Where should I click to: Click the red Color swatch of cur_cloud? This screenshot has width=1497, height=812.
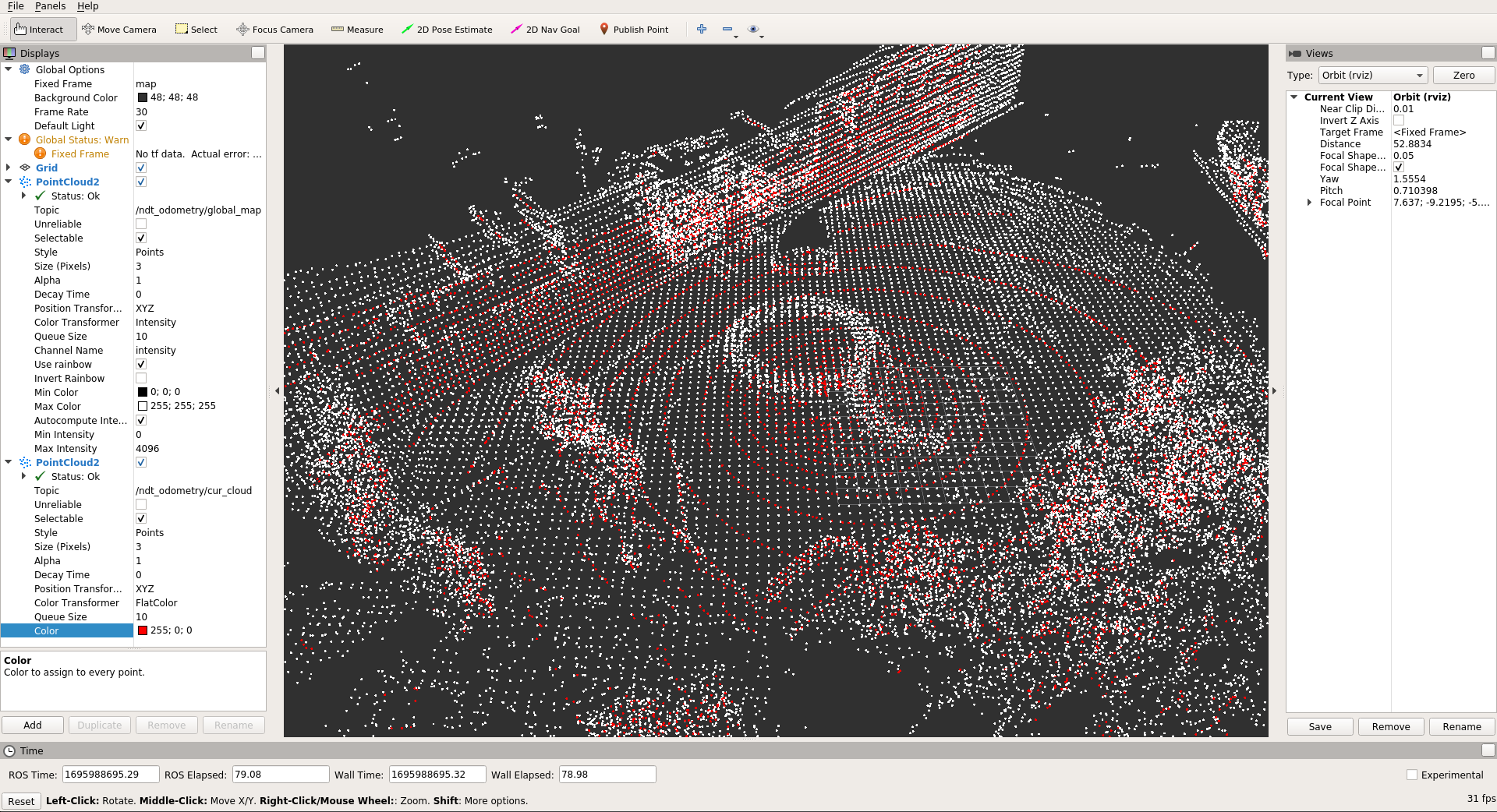click(x=142, y=630)
